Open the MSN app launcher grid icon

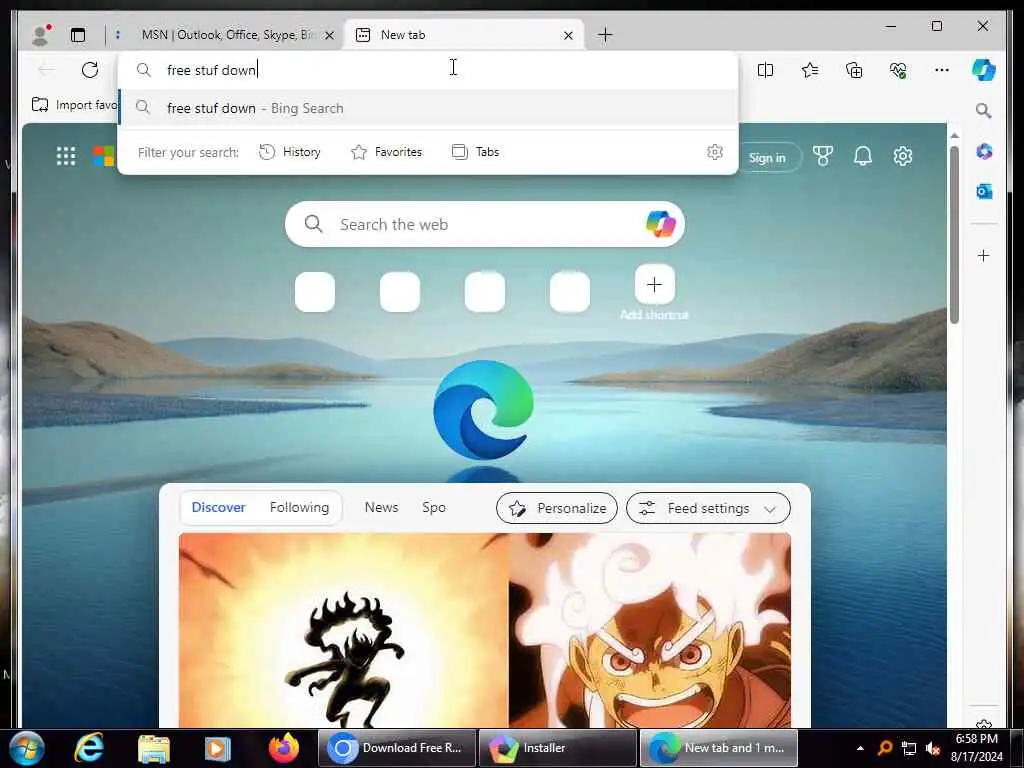click(66, 156)
